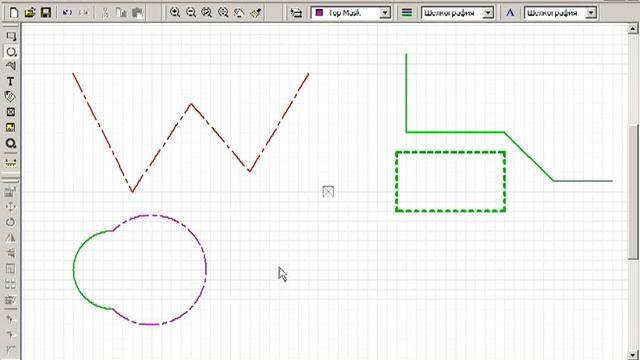Undo the last action
Viewport: 640px width, 360px height.
pyautogui.click(x=67, y=13)
